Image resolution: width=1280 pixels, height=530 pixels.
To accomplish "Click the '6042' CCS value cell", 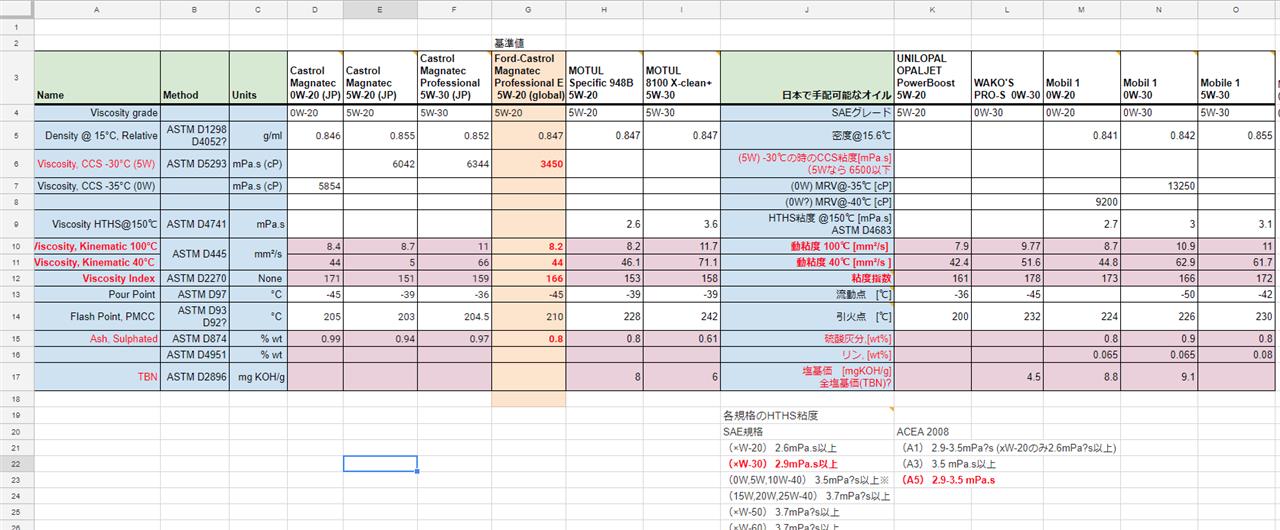I will point(380,164).
